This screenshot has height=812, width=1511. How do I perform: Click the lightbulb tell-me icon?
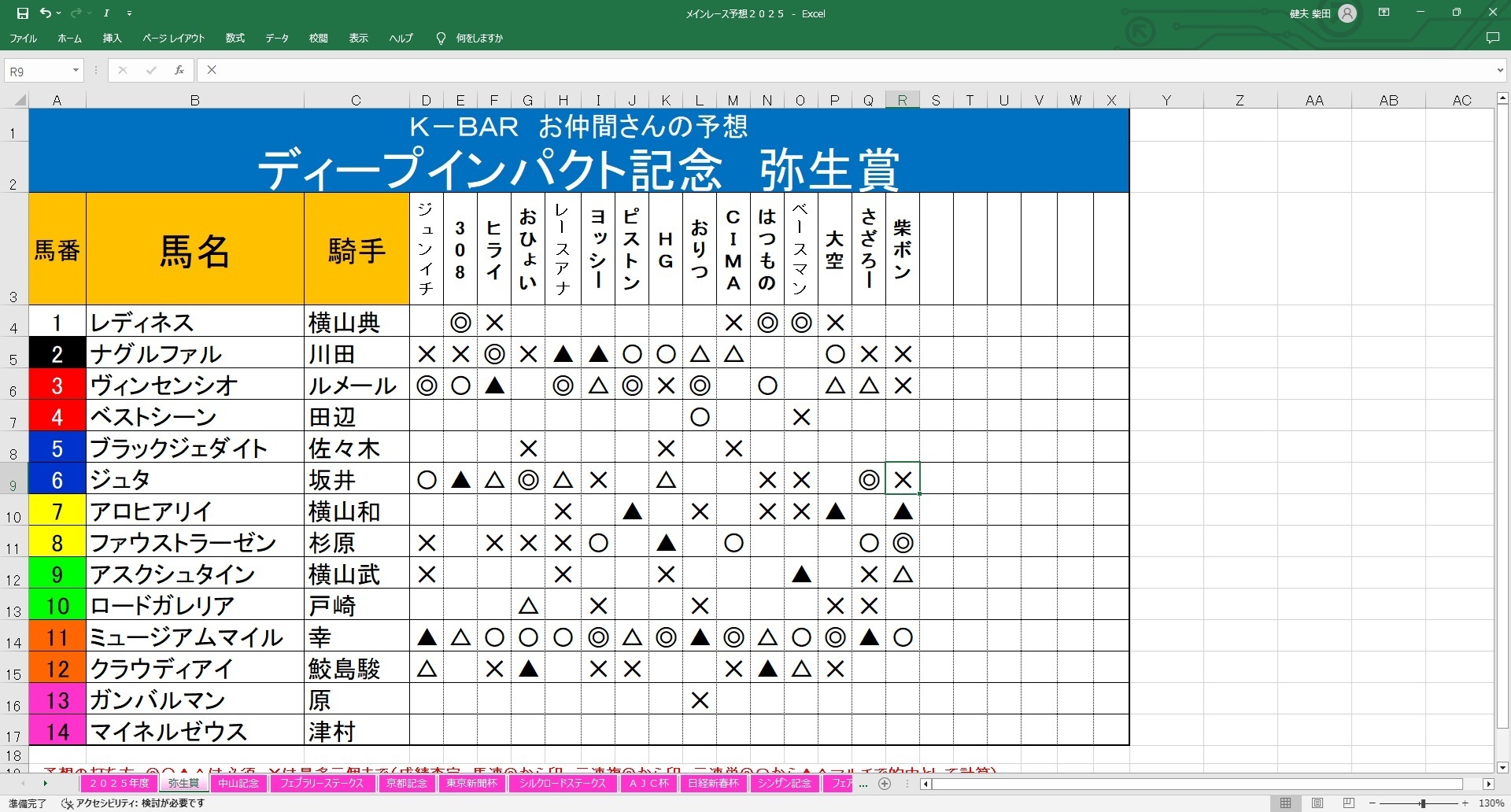441,38
